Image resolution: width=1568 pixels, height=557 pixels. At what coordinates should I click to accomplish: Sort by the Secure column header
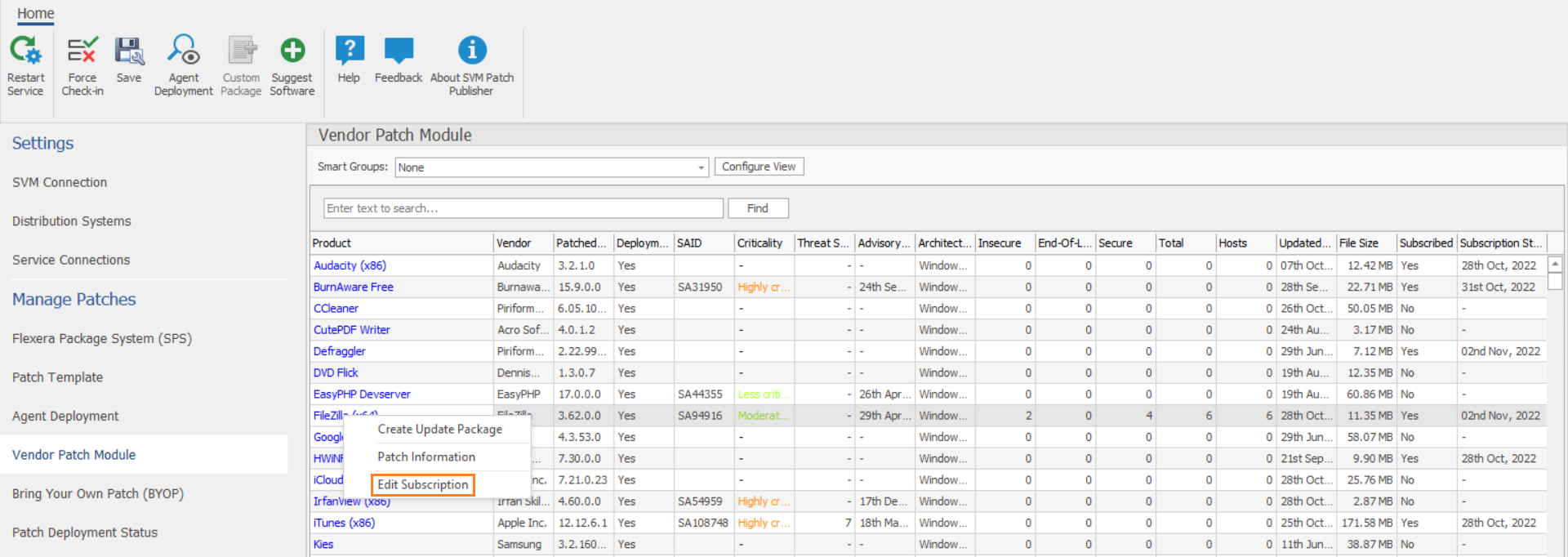[x=1126, y=243]
